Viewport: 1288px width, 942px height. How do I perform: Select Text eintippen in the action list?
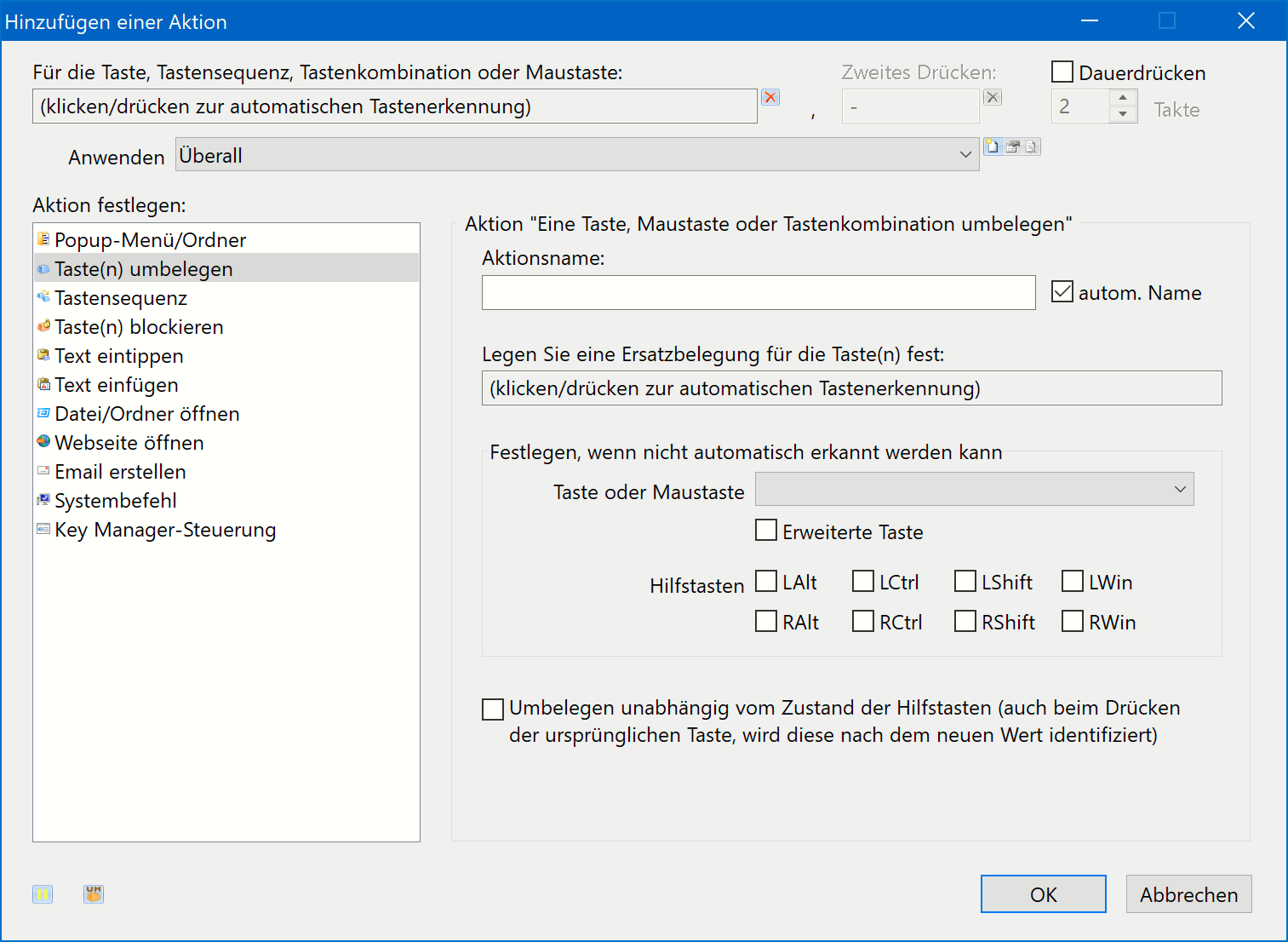119,356
